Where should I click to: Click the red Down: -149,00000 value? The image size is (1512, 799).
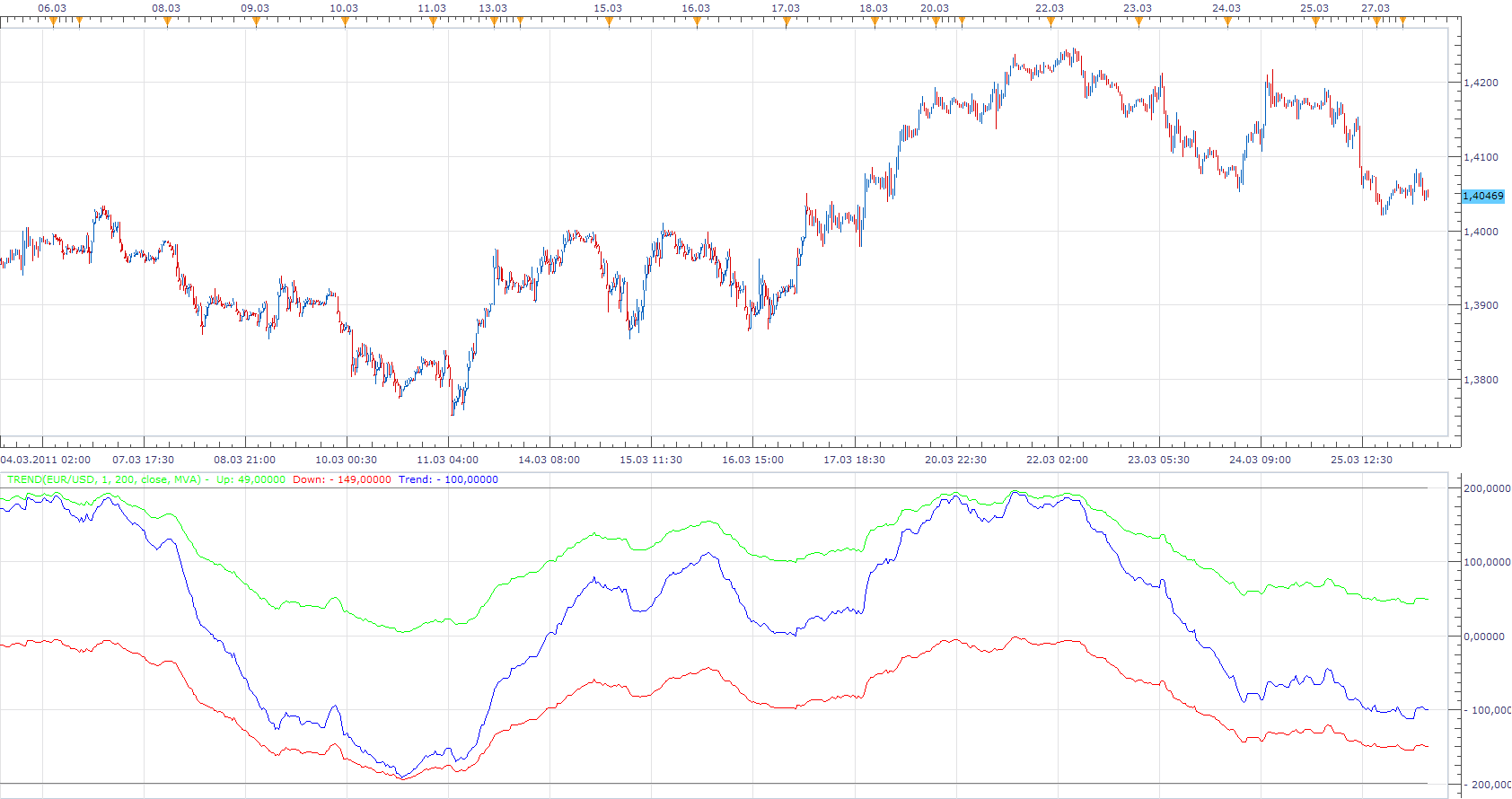coord(342,479)
